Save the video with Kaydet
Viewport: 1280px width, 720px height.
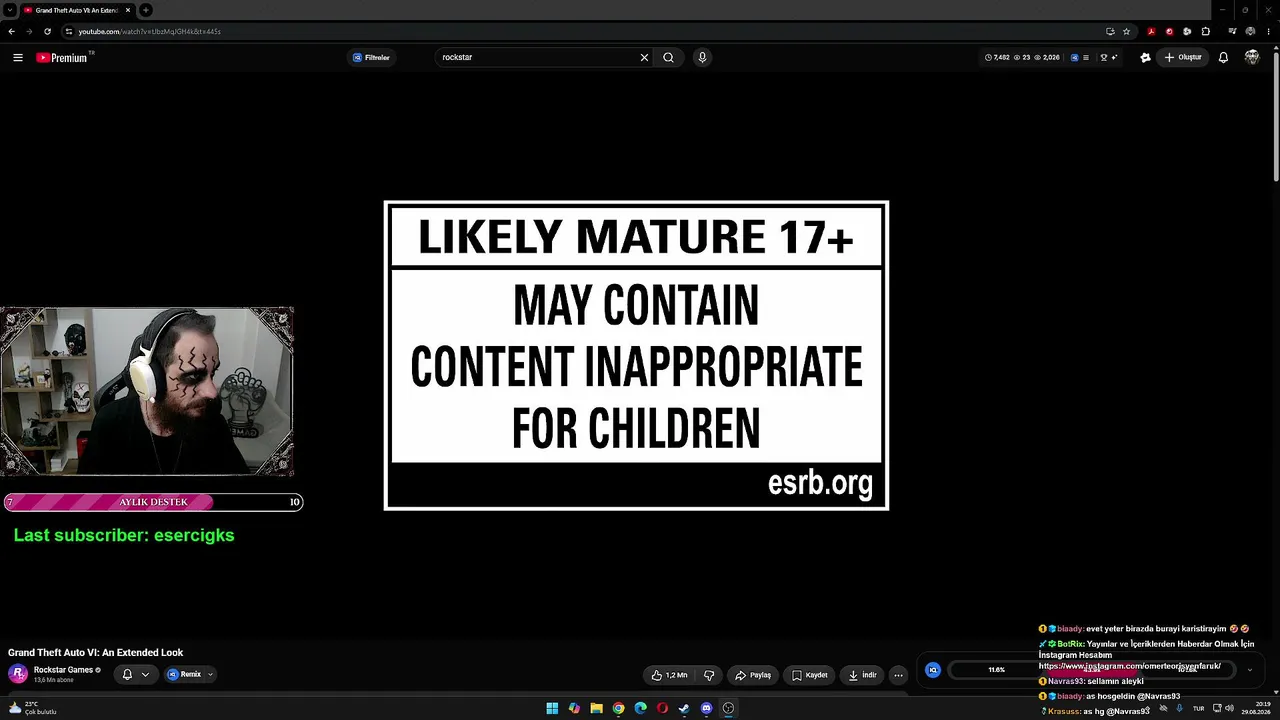point(810,675)
